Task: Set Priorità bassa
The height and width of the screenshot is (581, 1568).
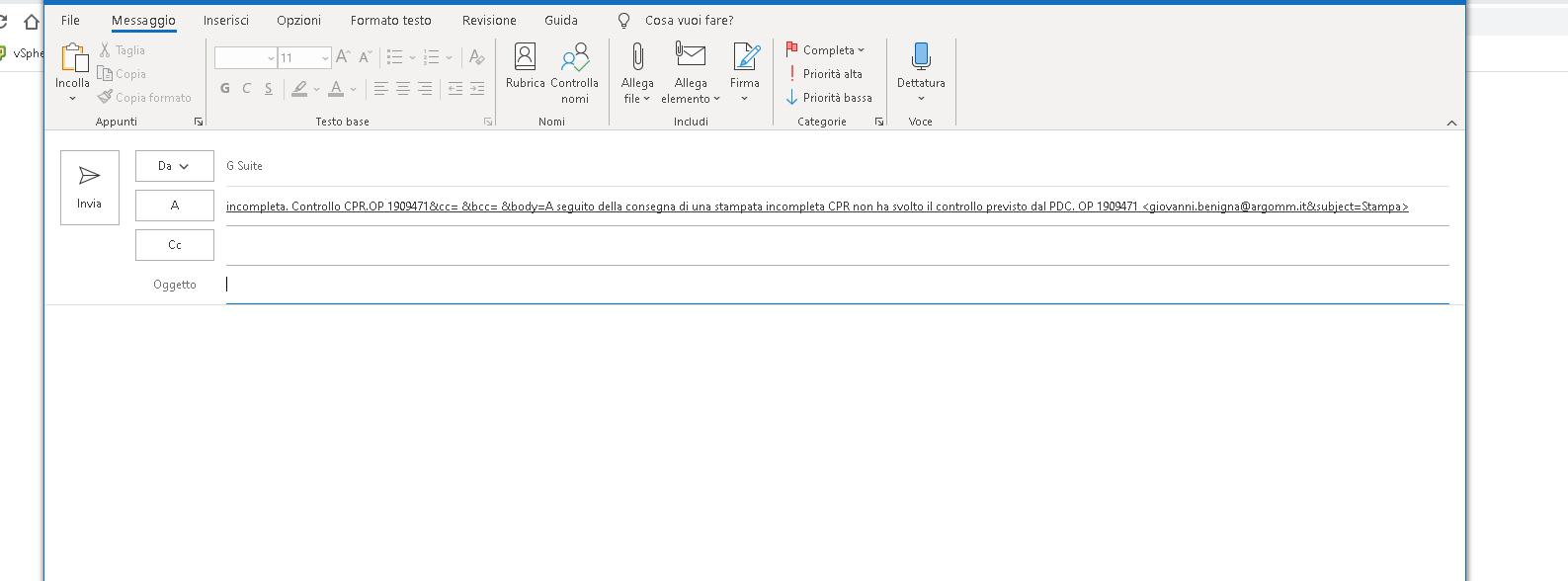Action: pyautogui.click(x=829, y=98)
